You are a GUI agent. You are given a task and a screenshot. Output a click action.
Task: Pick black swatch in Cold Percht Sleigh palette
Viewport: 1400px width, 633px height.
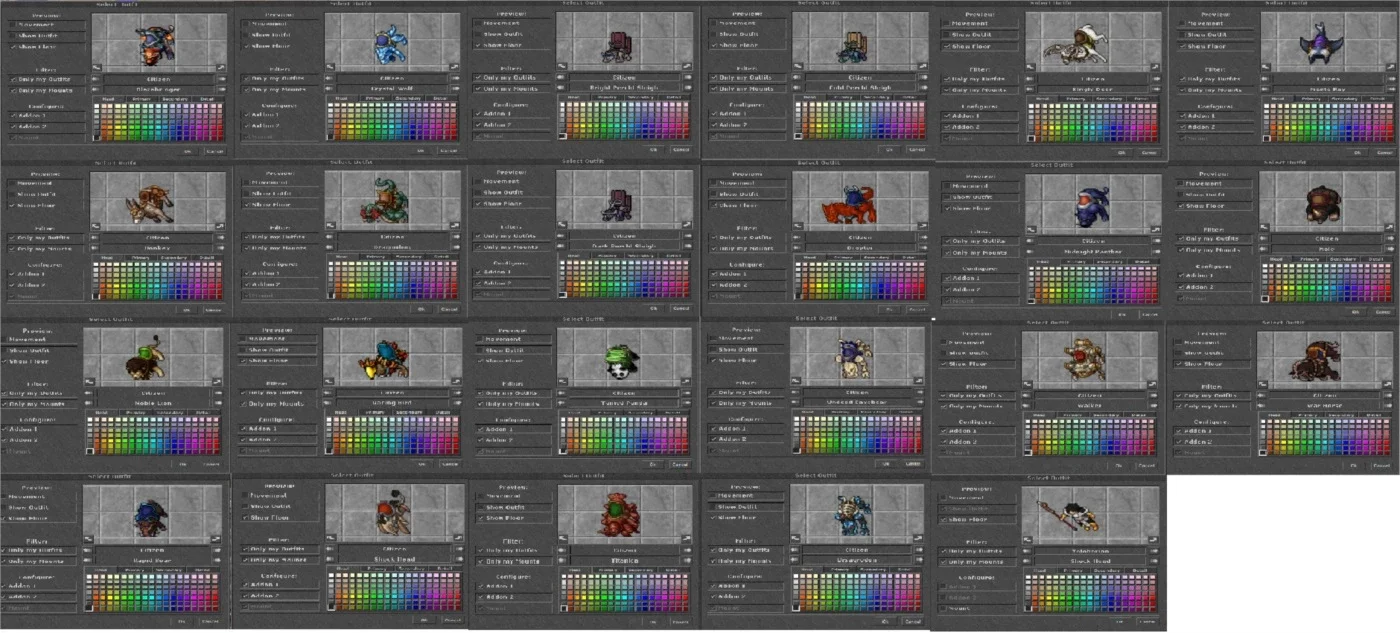click(x=798, y=136)
